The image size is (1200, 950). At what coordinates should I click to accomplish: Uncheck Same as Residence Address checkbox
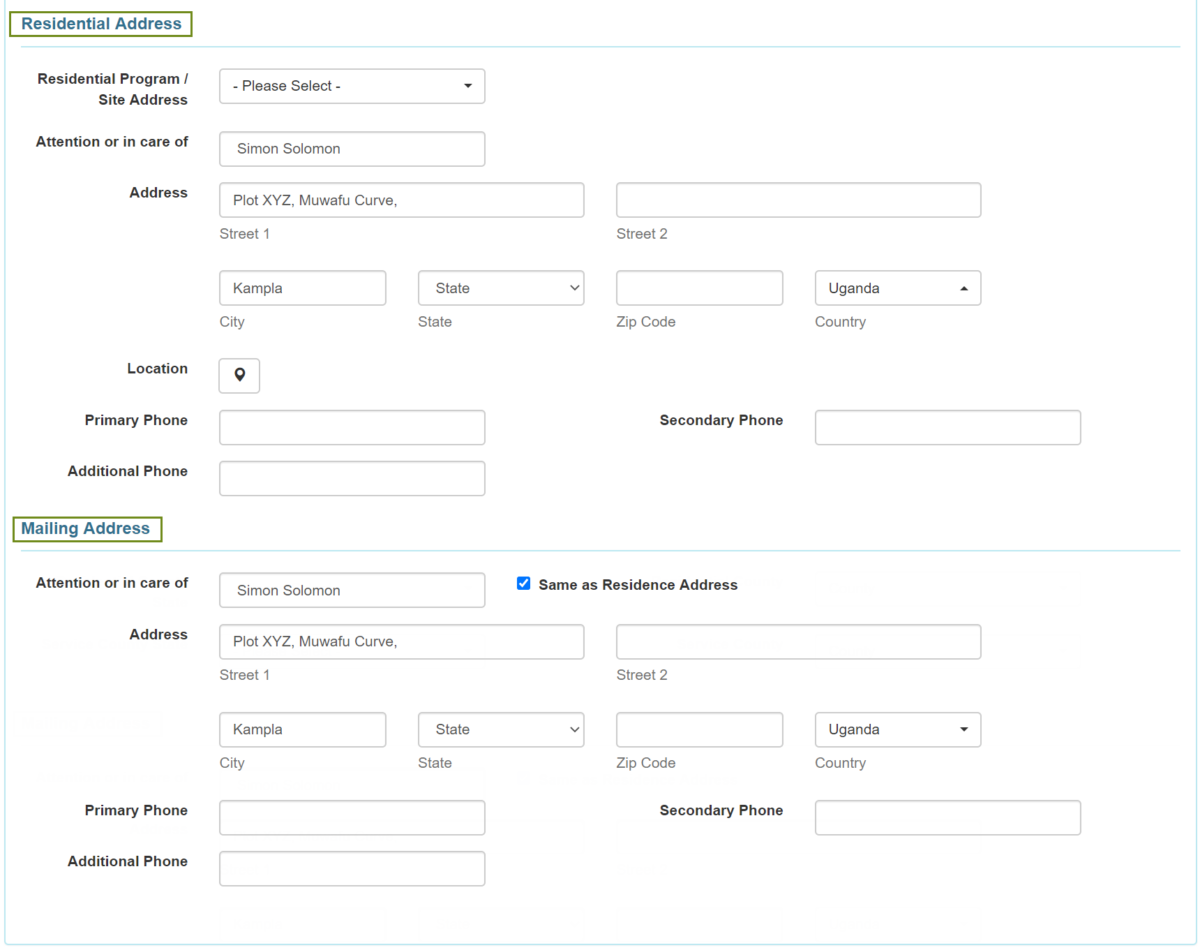pos(523,584)
